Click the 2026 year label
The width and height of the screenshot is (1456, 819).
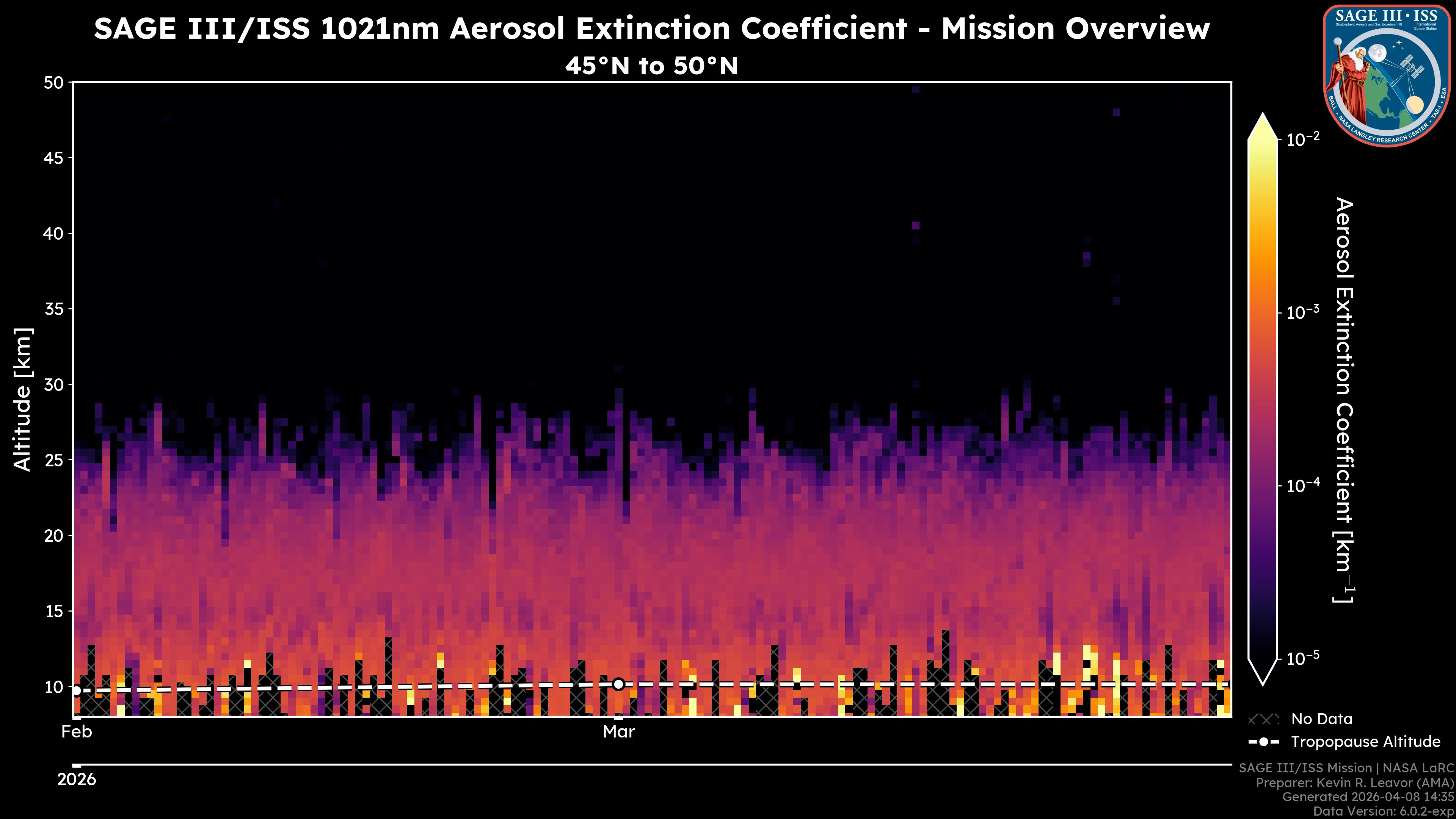[77, 780]
